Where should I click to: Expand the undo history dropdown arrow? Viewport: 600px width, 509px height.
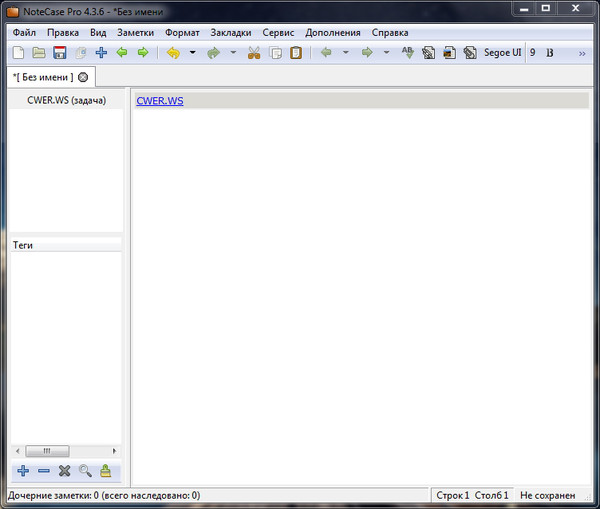coord(193,53)
